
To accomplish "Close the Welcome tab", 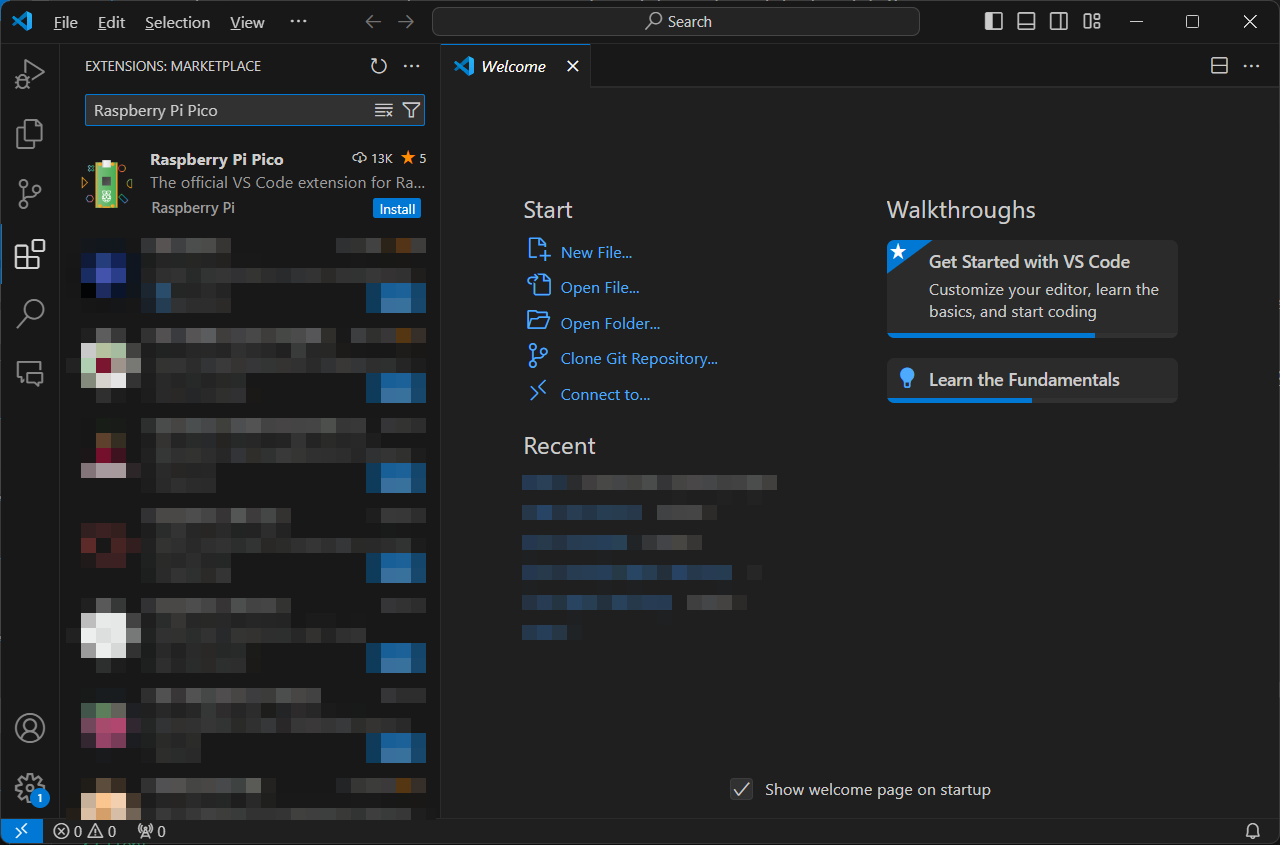I will point(573,66).
